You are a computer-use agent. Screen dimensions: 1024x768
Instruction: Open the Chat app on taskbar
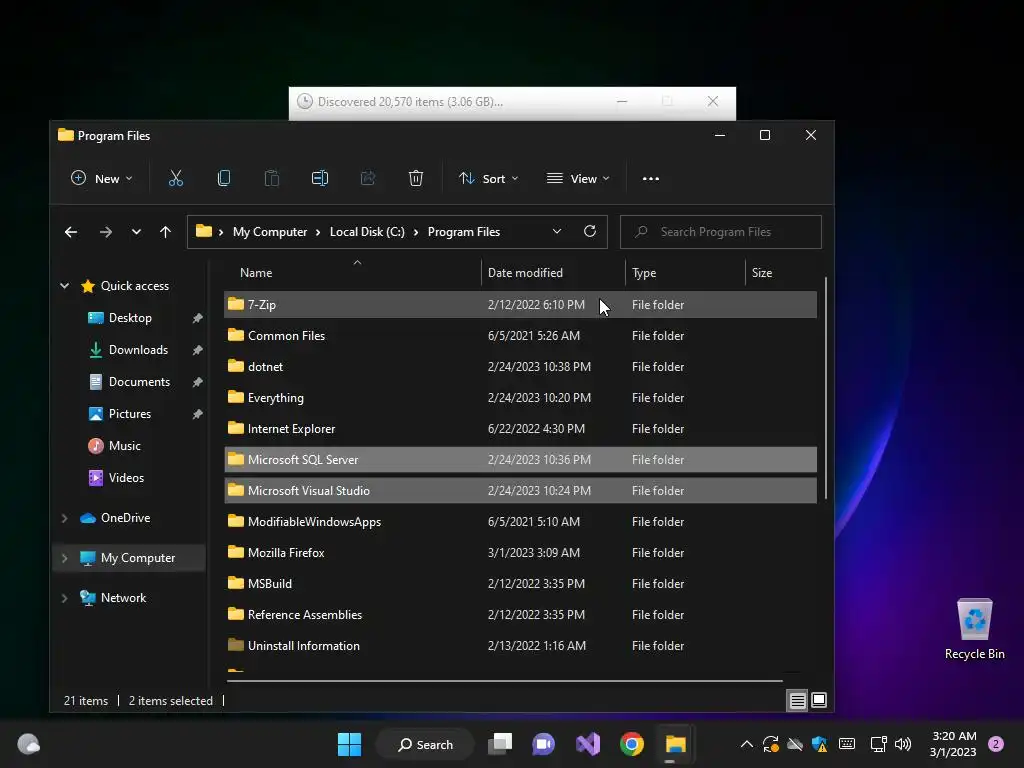click(x=543, y=744)
